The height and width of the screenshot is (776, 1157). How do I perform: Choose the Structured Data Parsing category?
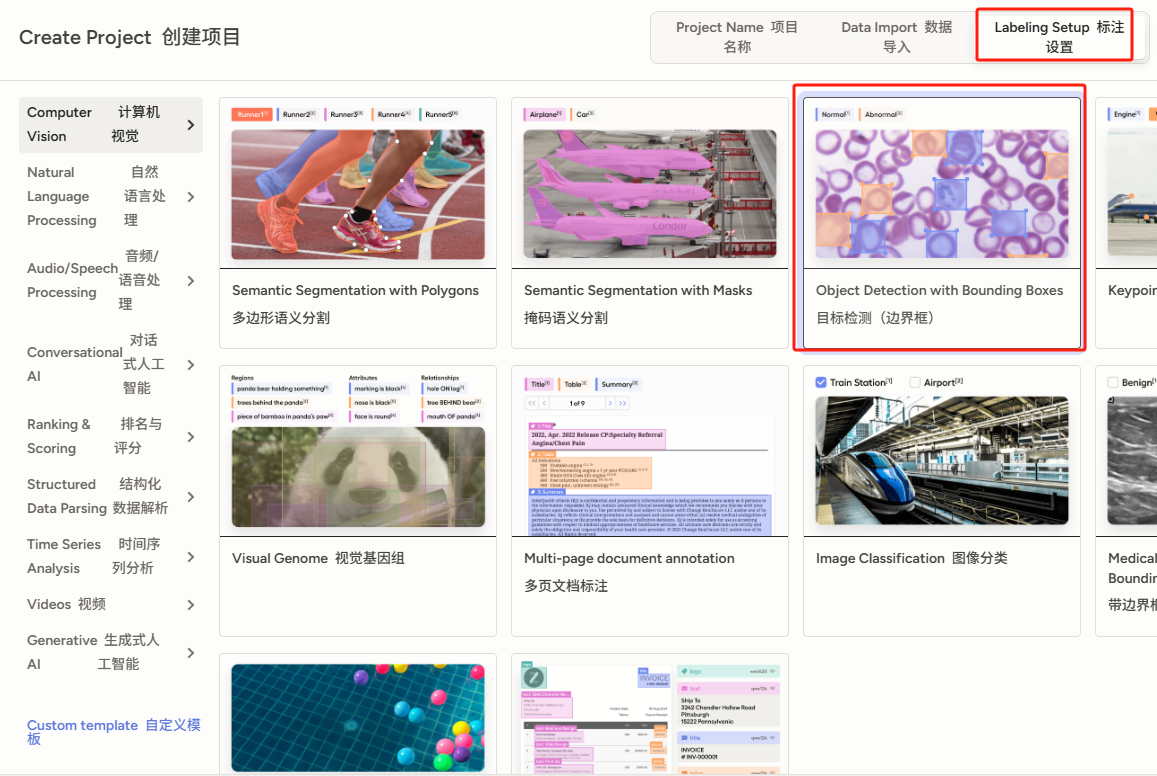click(111, 496)
